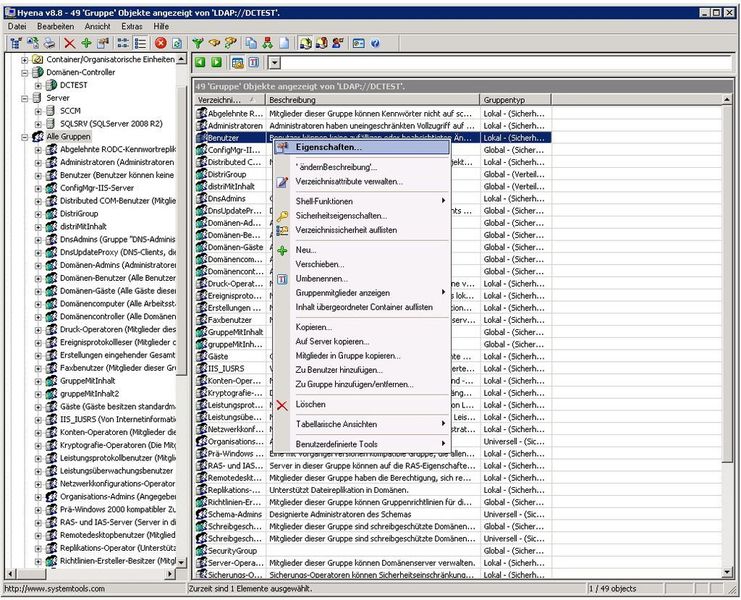
Task: Click the red X delete toolbar icon
Action: coord(69,43)
